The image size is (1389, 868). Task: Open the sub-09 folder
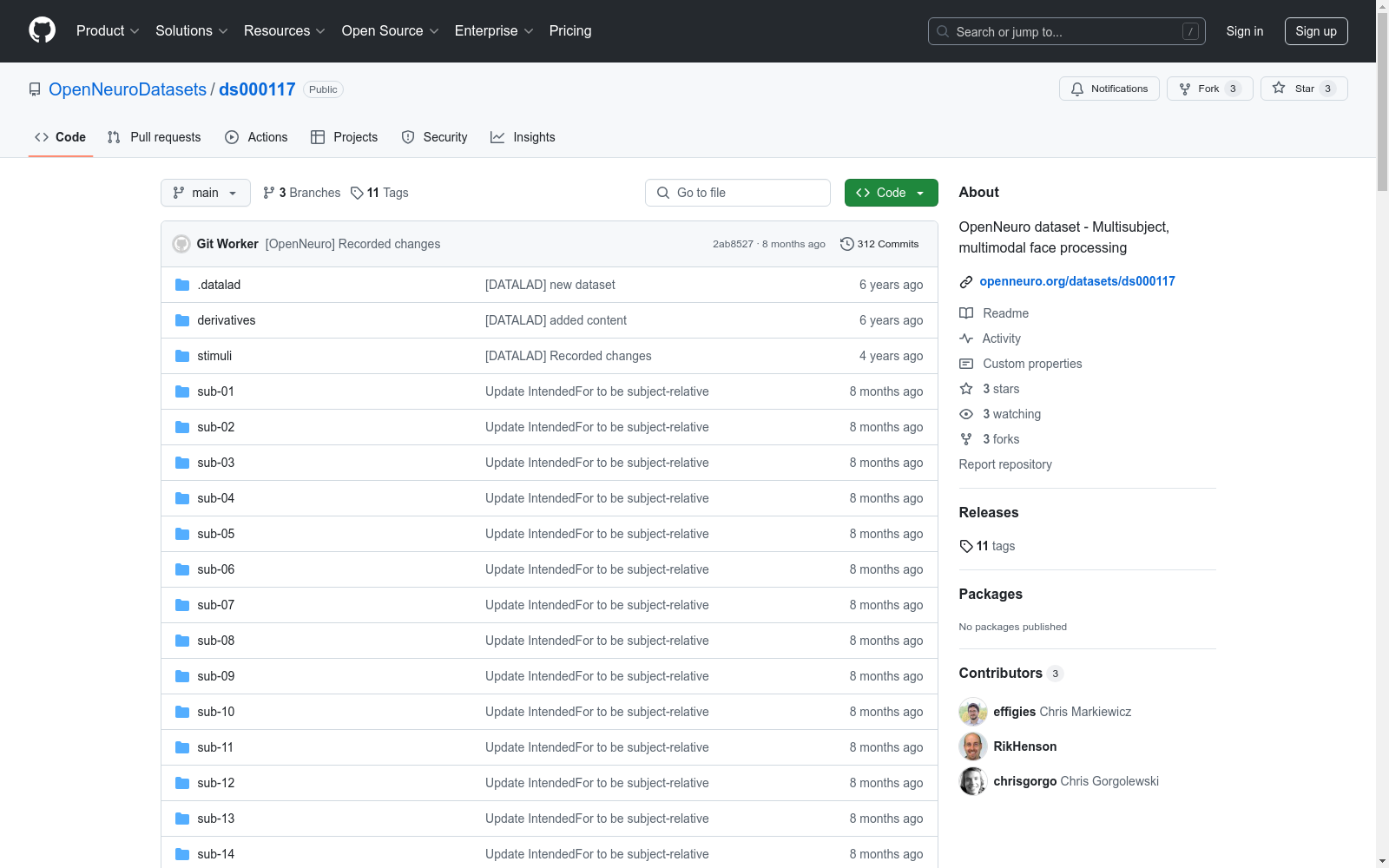click(216, 676)
